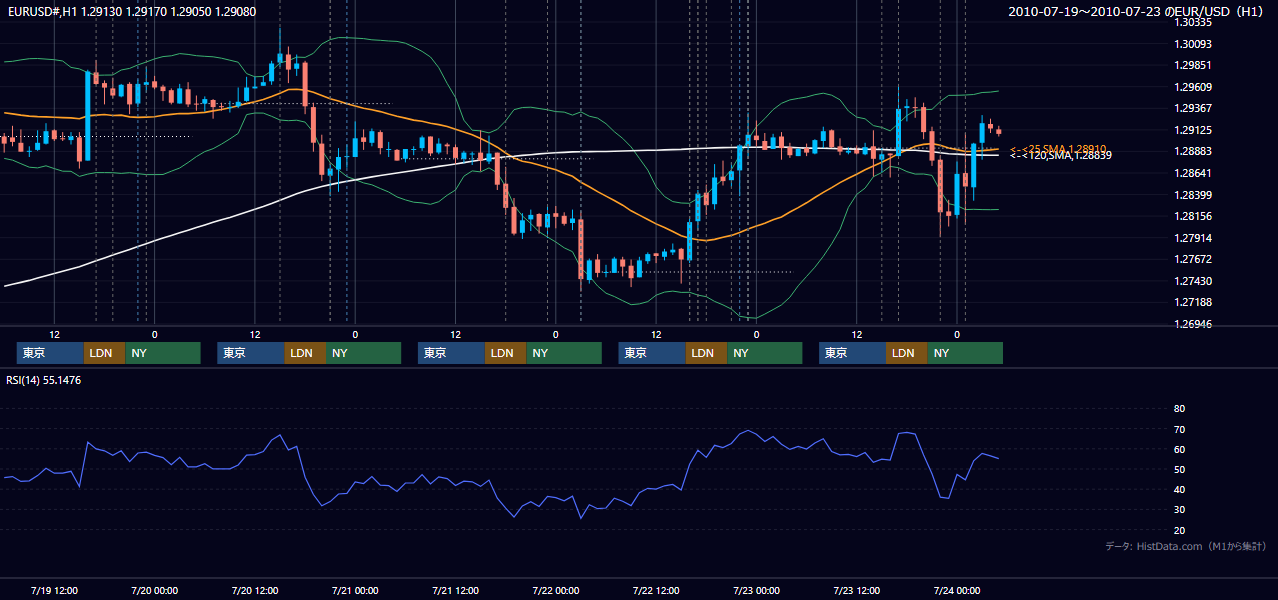Click price axis value 1.28399
The image size is (1278, 600).
coord(1193,195)
